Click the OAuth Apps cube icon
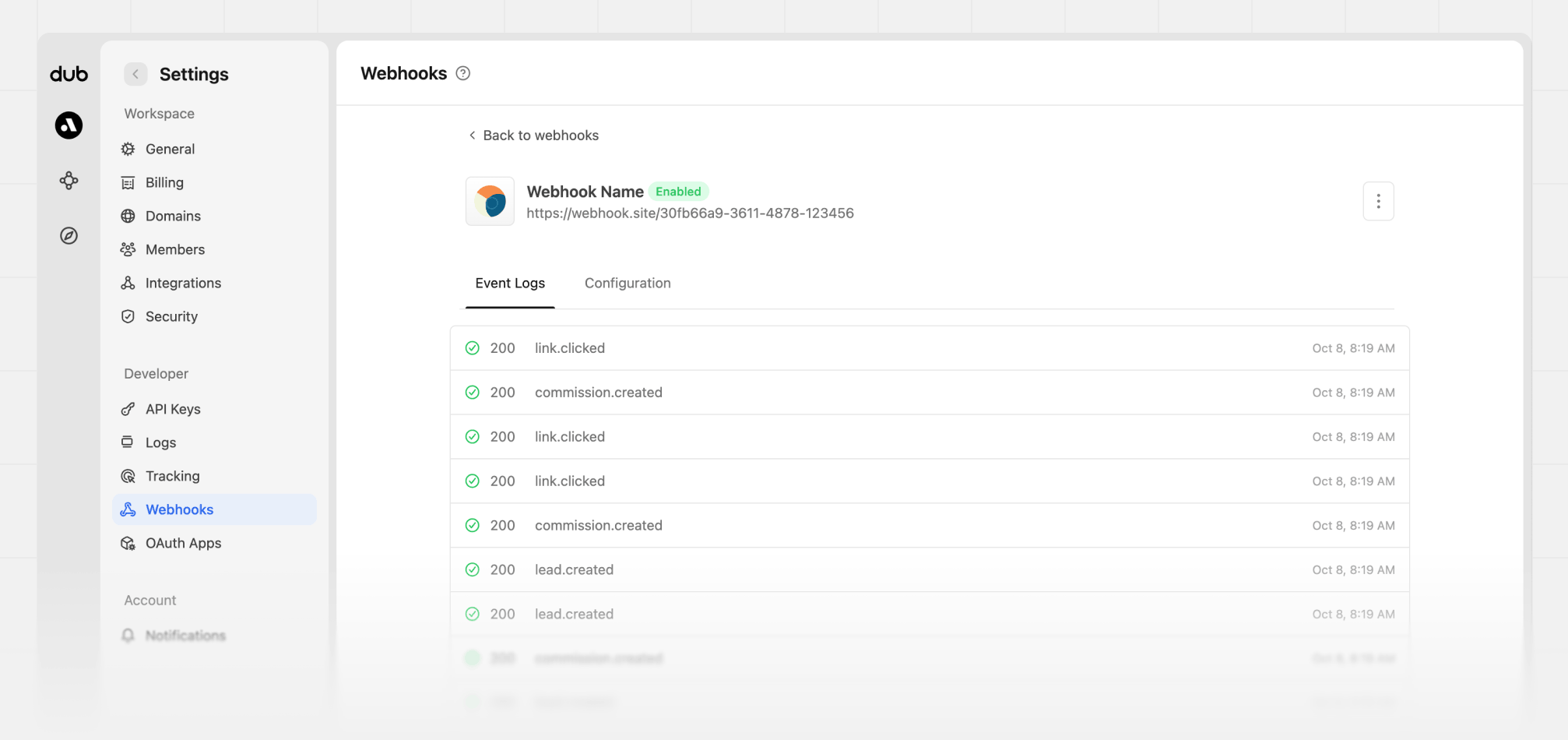This screenshot has width=1568, height=740. pos(128,543)
